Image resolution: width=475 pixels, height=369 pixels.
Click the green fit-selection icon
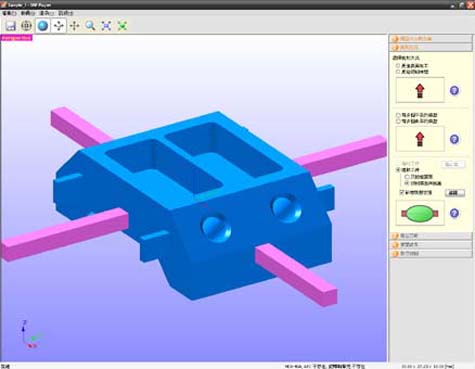click(x=122, y=26)
